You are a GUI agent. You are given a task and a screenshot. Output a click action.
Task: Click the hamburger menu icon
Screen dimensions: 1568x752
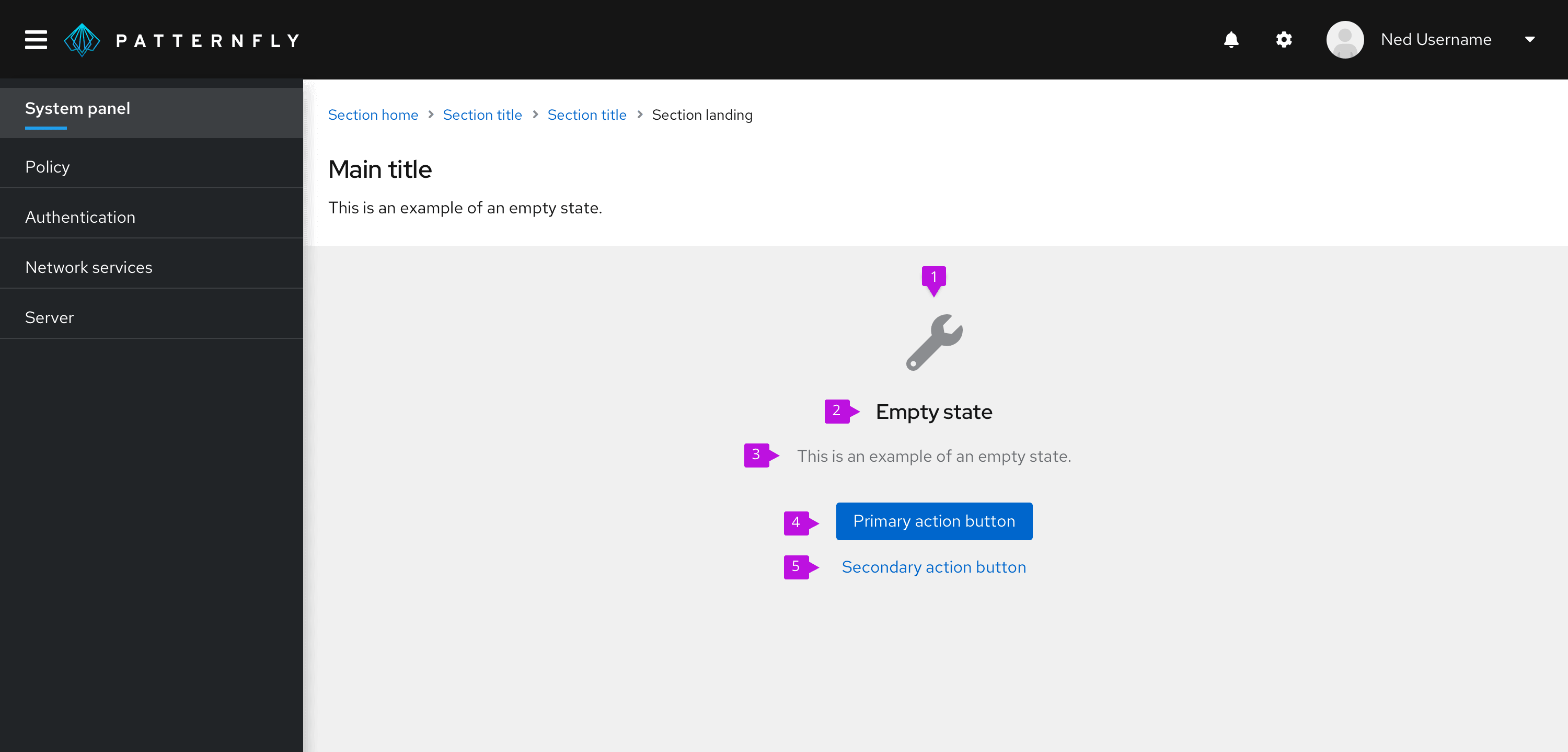tap(34, 40)
